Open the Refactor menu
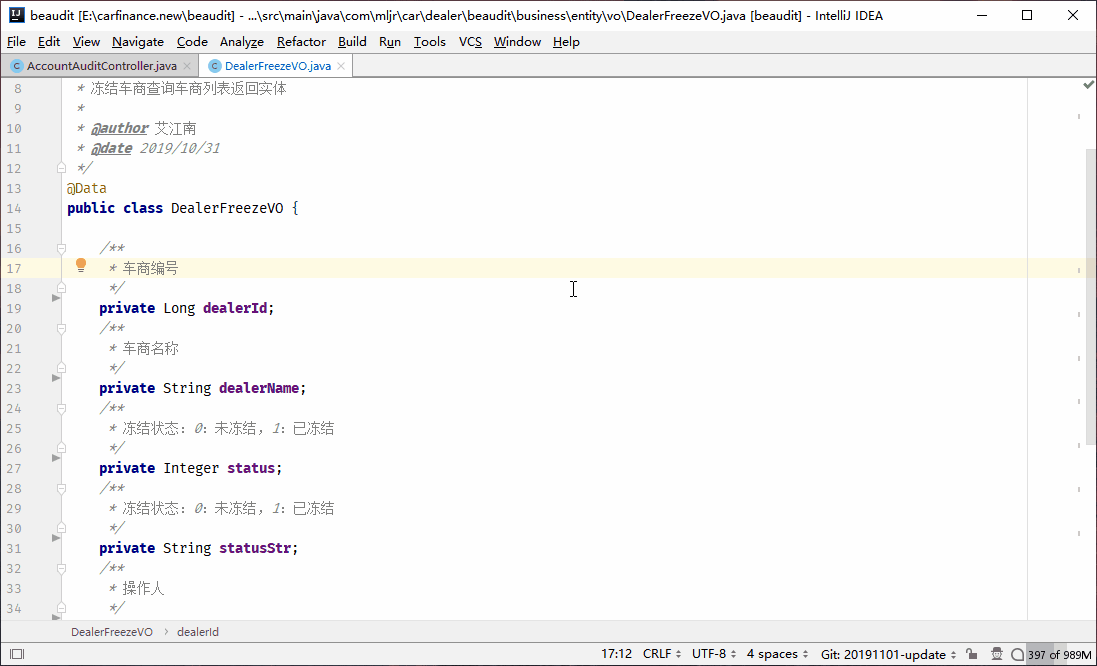The height and width of the screenshot is (666, 1097). click(x=301, y=42)
